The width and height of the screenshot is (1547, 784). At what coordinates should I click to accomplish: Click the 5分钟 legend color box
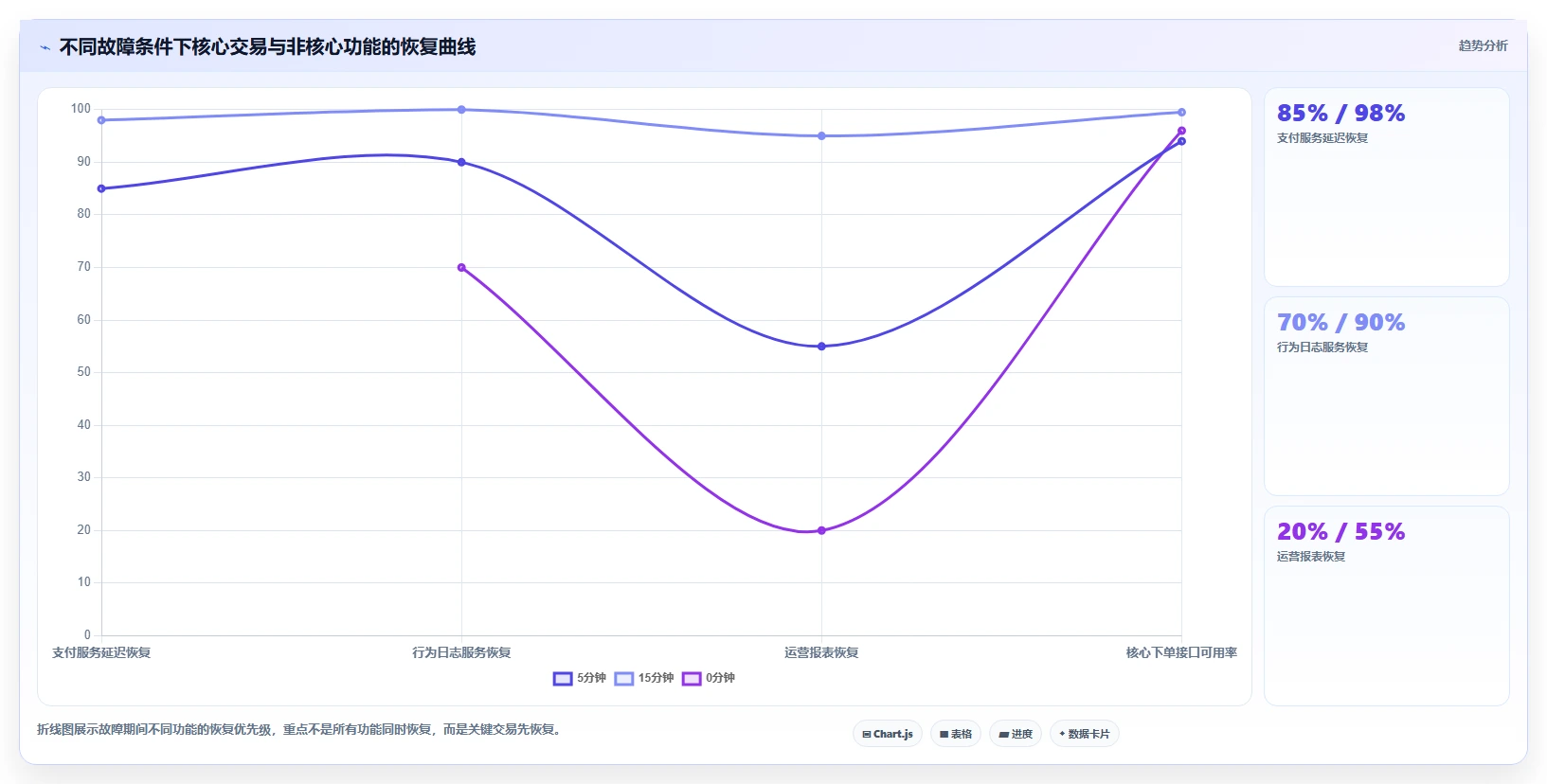[x=563, y=678]
